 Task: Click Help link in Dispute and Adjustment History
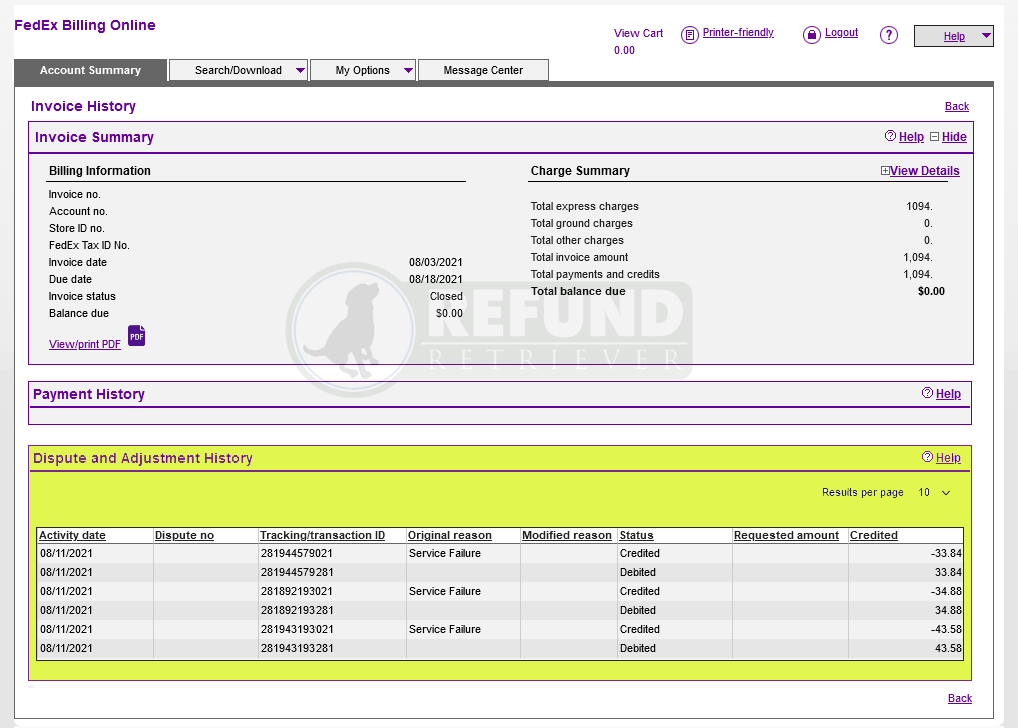[948, 458]
